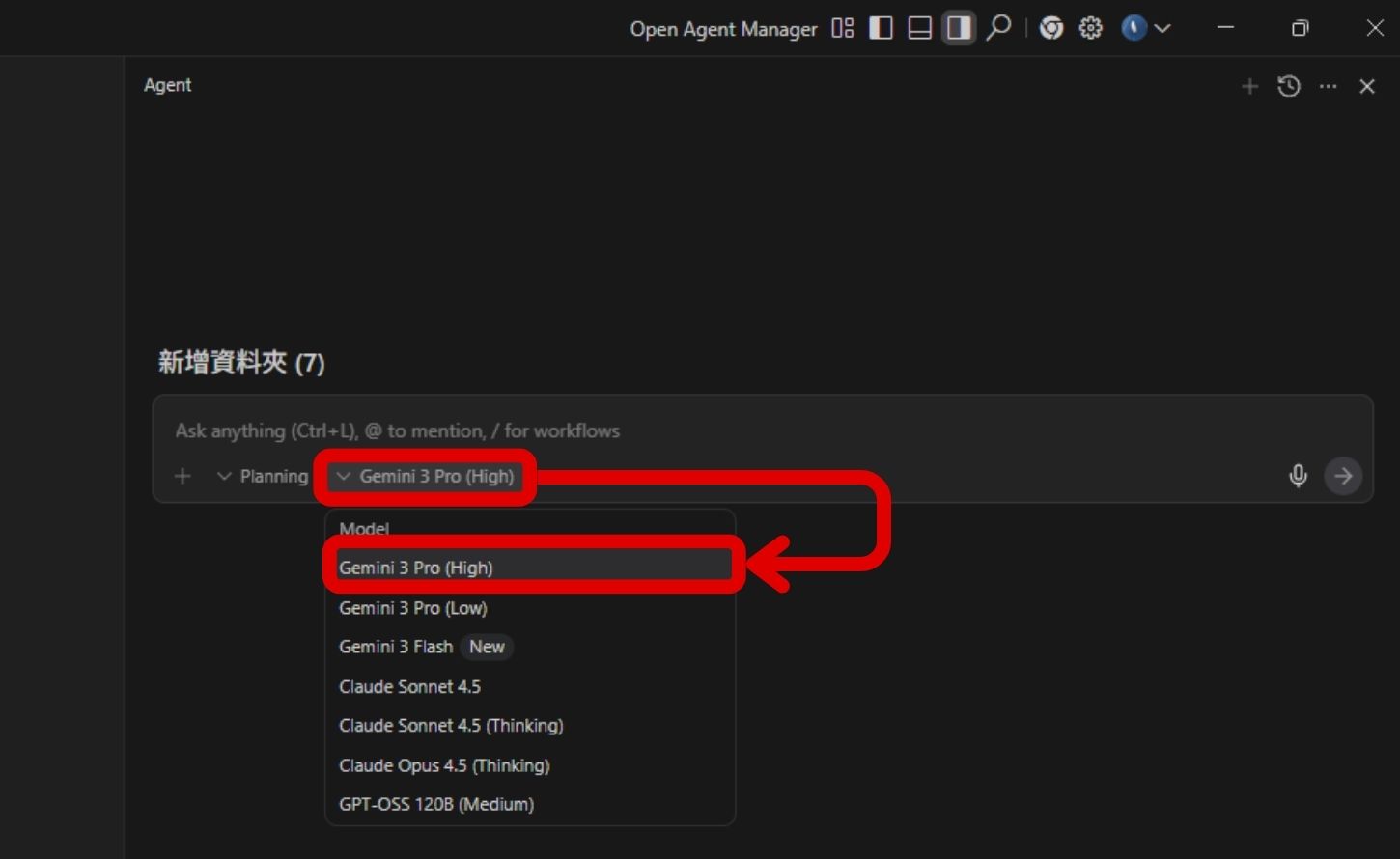Click the blue profile avatar icon

[1132, 28]
